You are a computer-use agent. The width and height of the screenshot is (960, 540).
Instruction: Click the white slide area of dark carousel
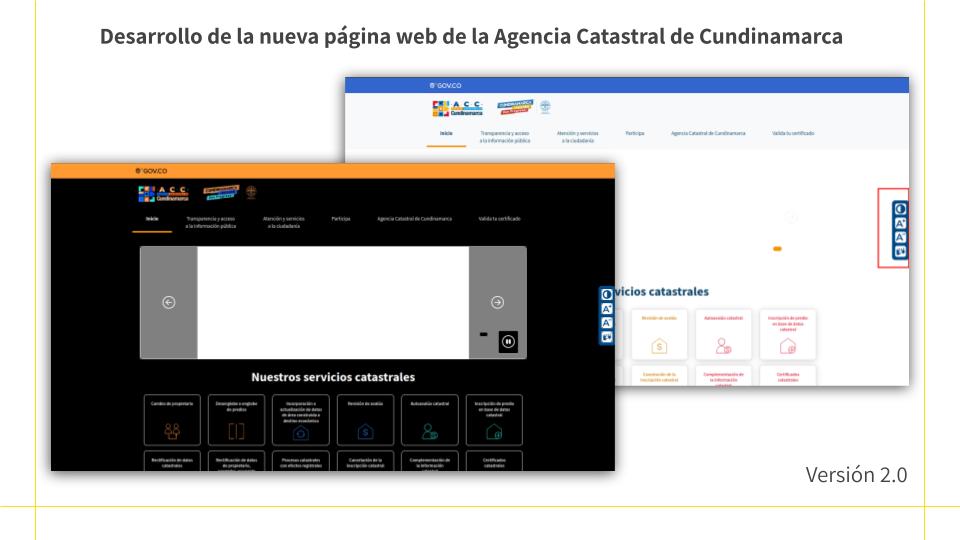(333, 302)
